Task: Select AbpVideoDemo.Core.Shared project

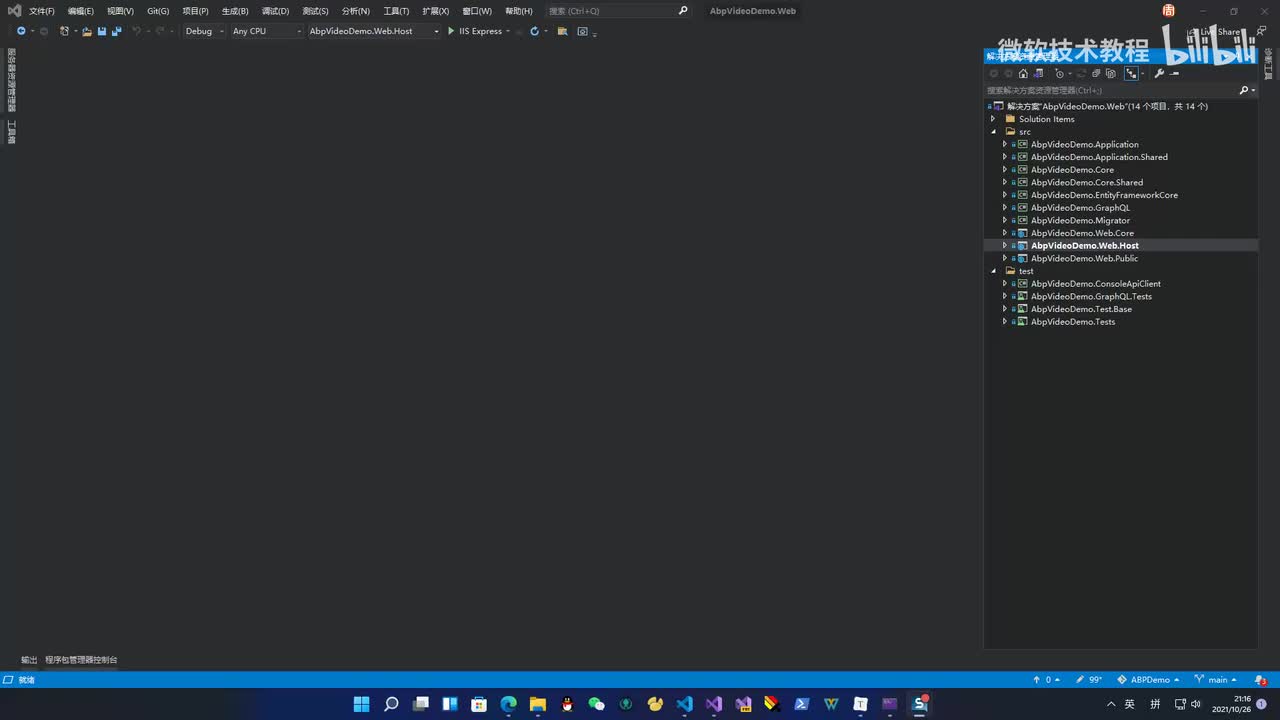Action: [1087, 182]
